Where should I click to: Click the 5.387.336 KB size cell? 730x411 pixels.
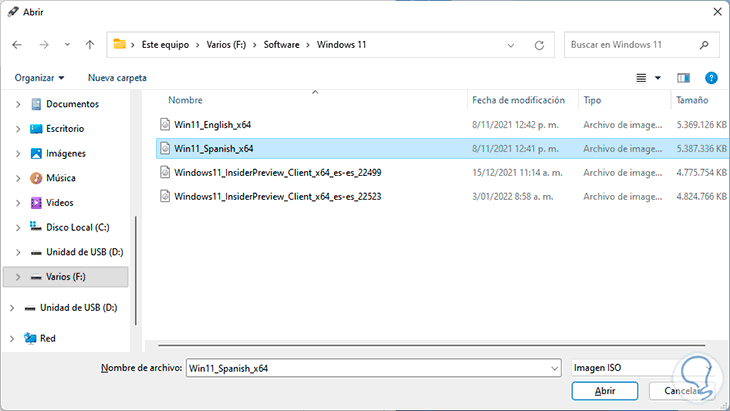pyautogui.click(x=701, y=148)
